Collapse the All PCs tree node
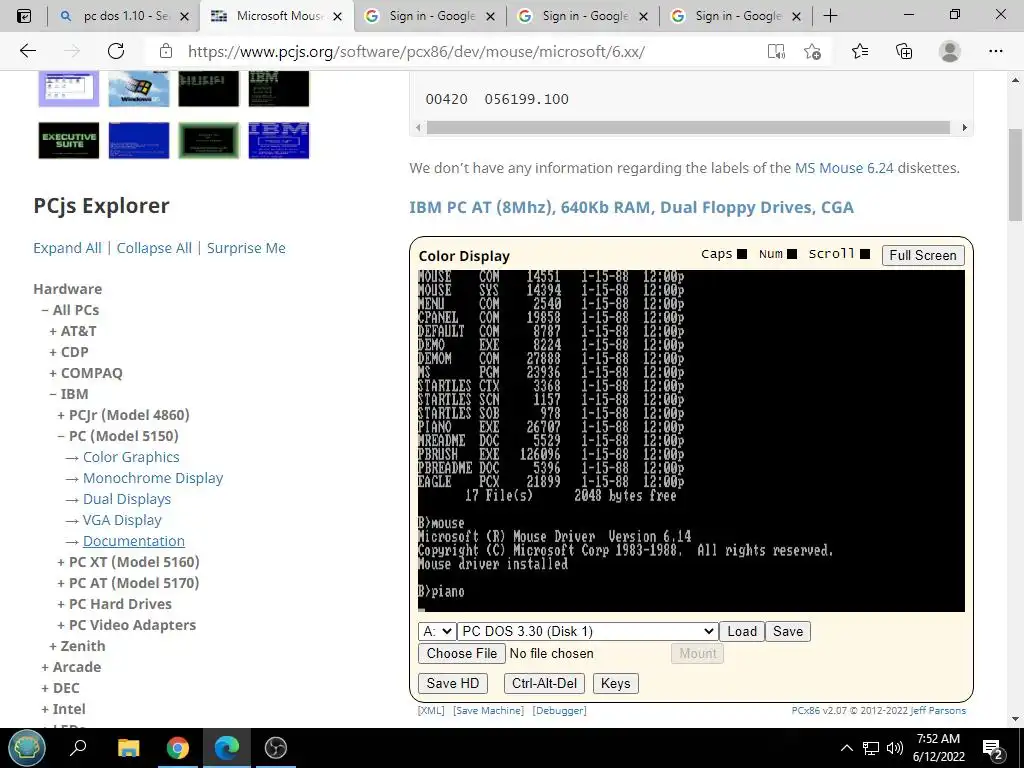This screenshot has height=768, width=1024. (70, 310)
